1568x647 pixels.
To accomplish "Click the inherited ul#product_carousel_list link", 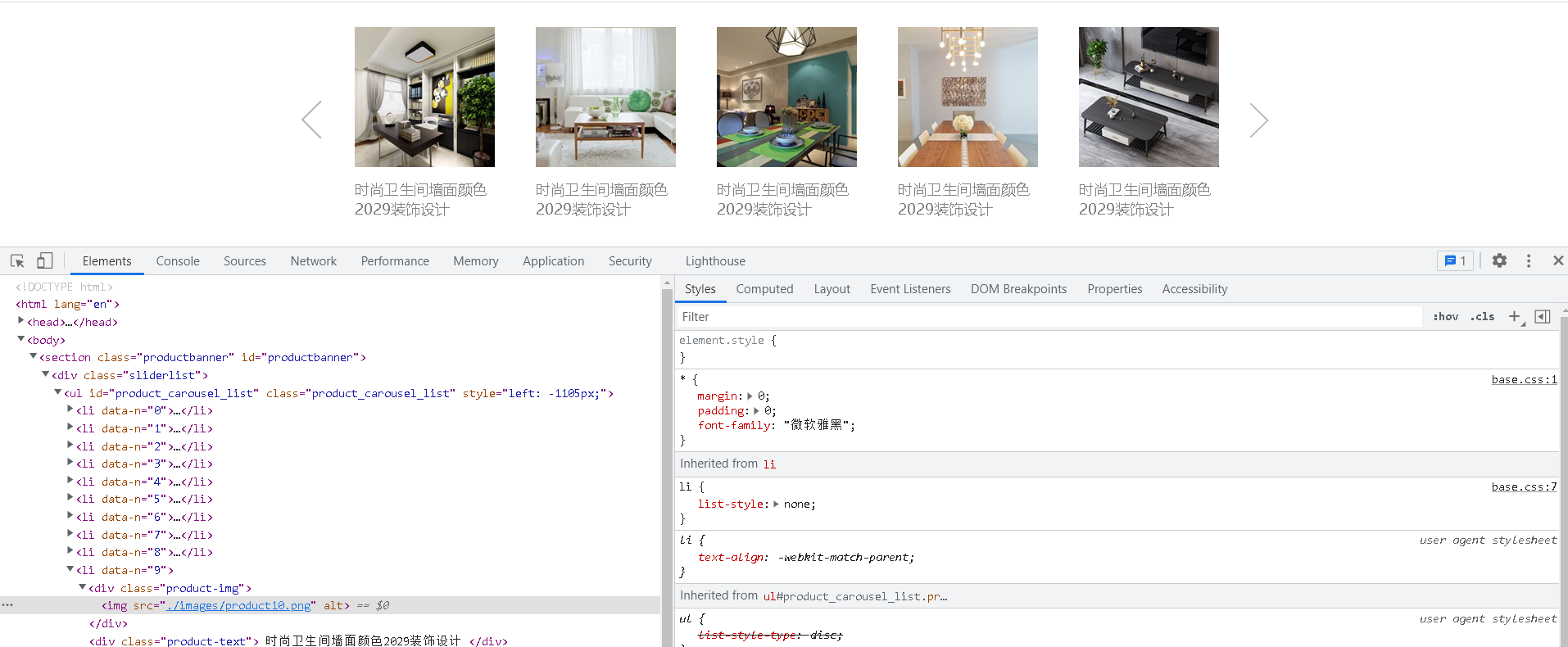I will [x=855, y=596].
